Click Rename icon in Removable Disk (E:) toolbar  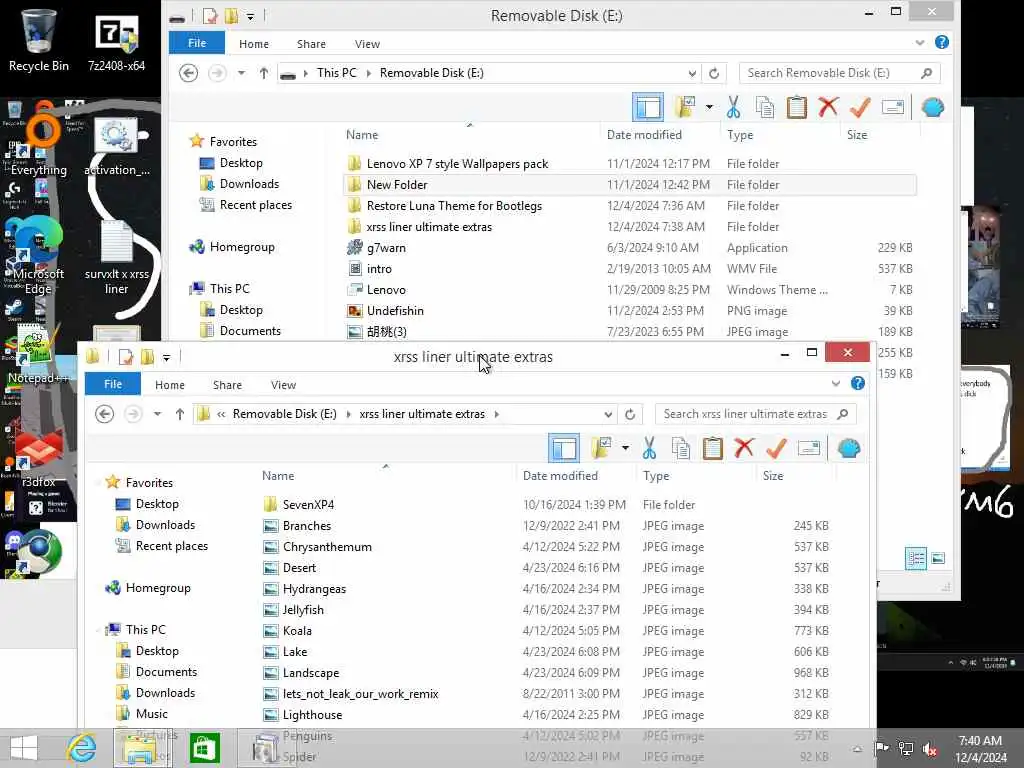pos(893,106)
